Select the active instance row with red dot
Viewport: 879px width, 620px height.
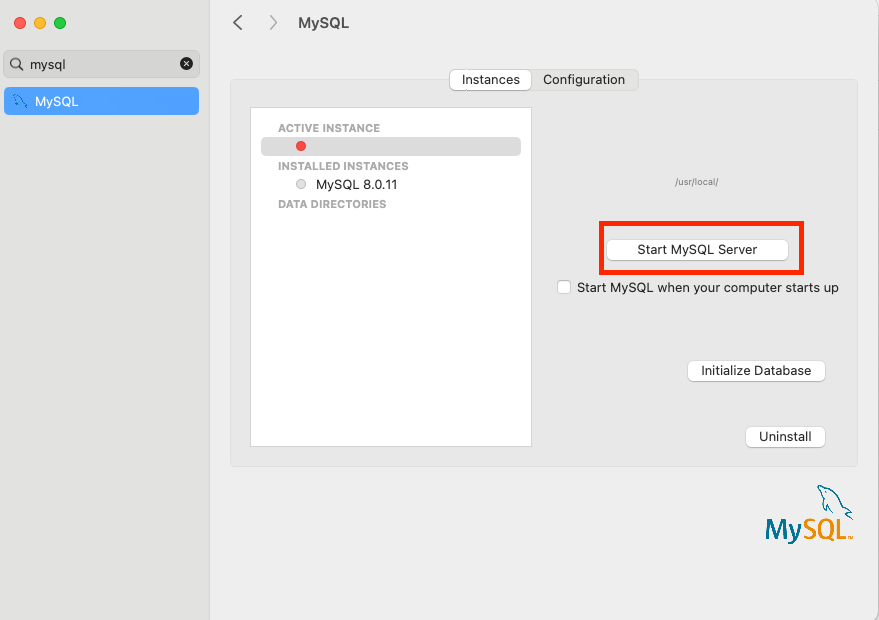click(391, 146)
